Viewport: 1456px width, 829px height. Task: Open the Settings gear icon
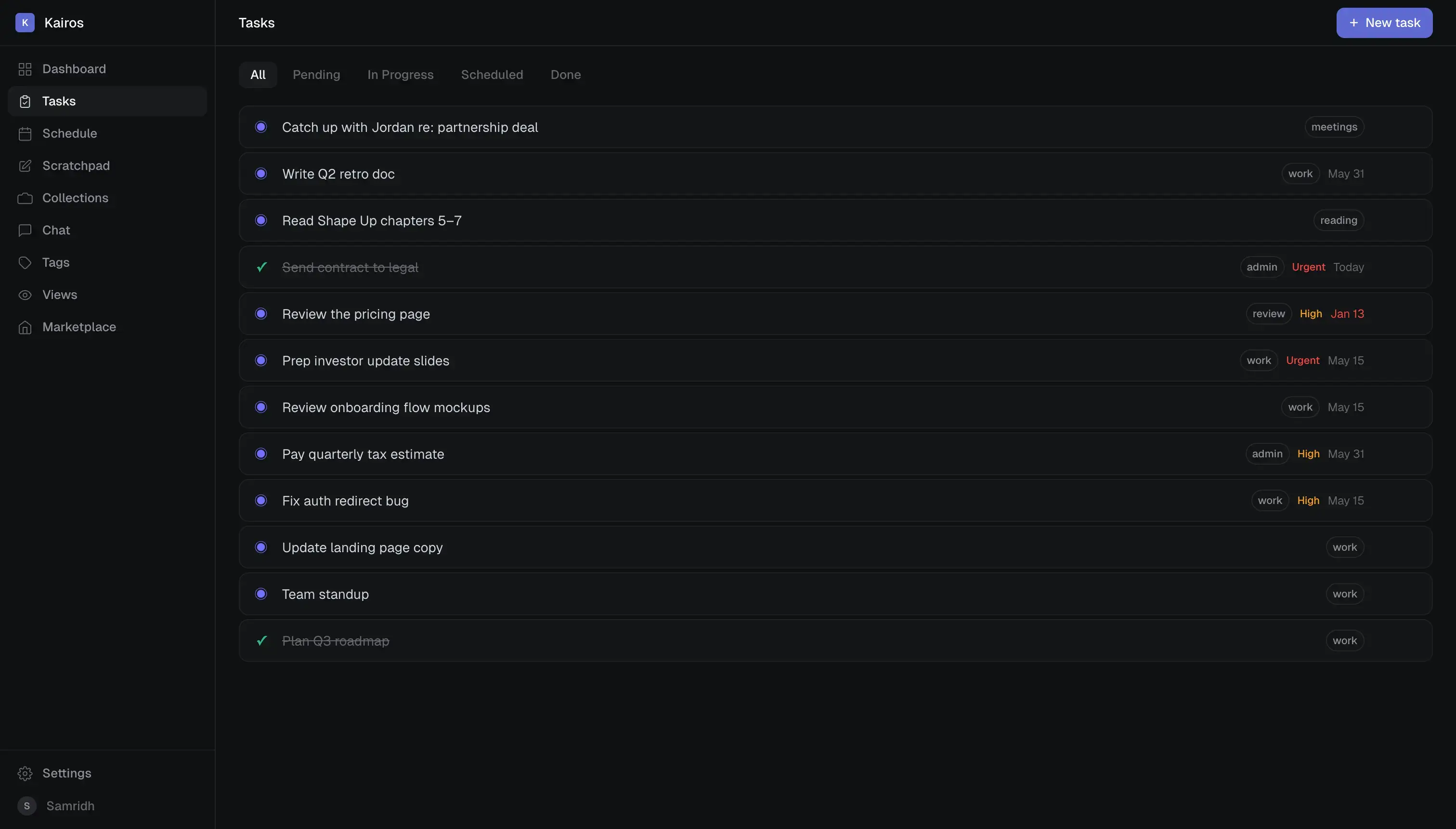25,773
